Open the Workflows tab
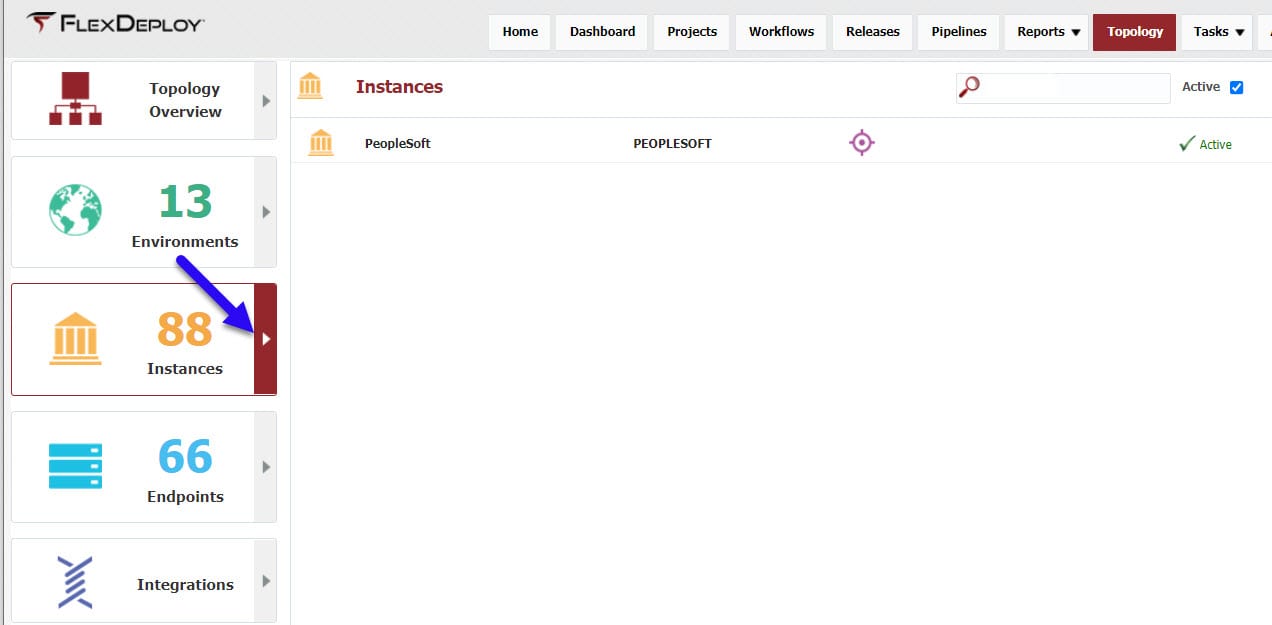Image resolution: width=1272 pixels, height=625 pixels. (x=781, y=32)
